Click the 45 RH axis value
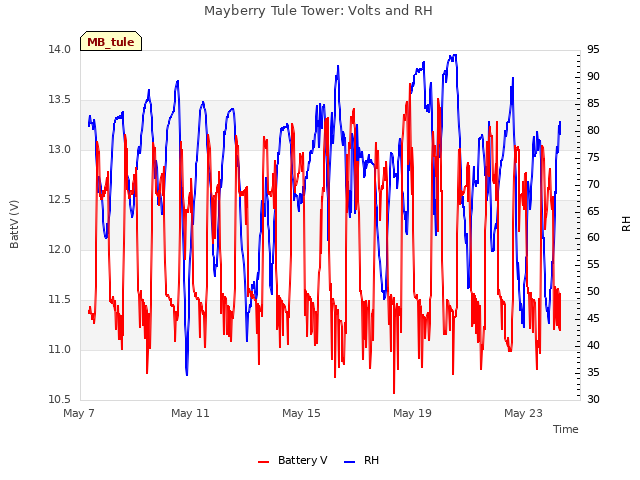The height and width of the screenshot is (480, 640). 593,318
